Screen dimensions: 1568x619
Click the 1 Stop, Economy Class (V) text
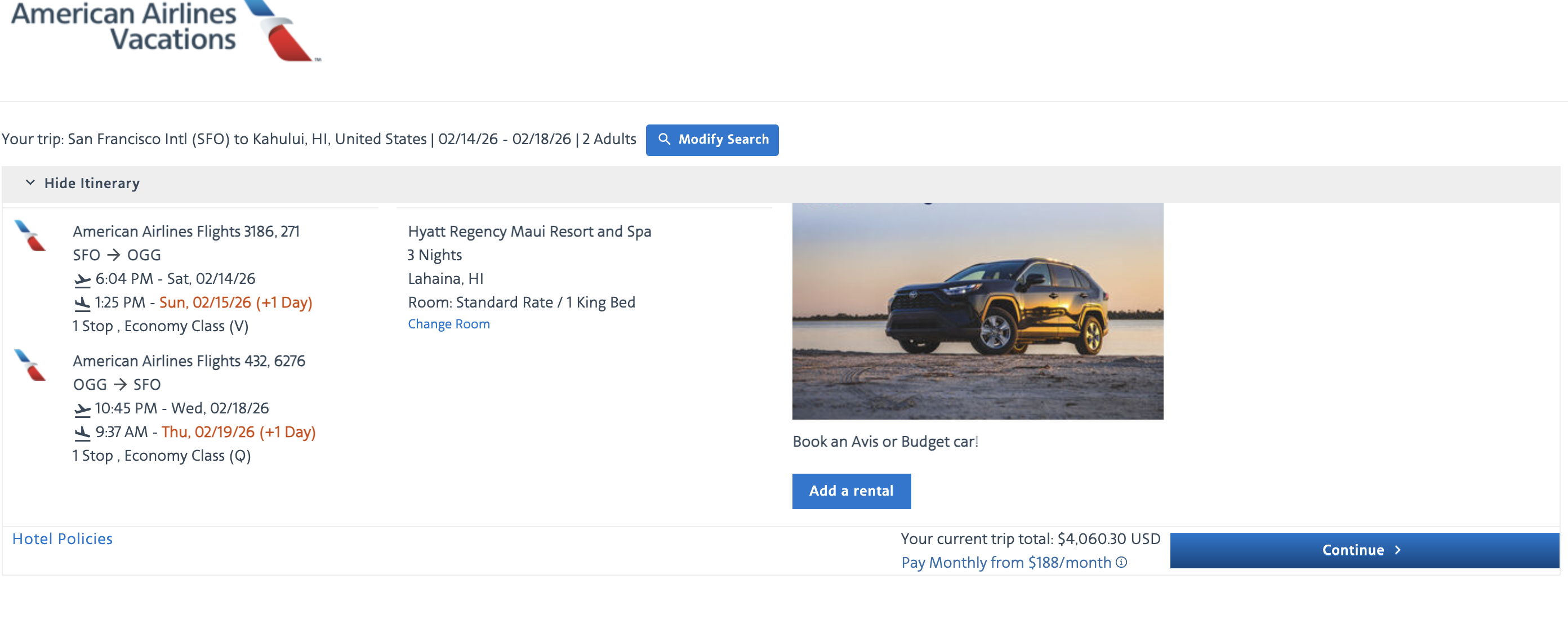161,326
